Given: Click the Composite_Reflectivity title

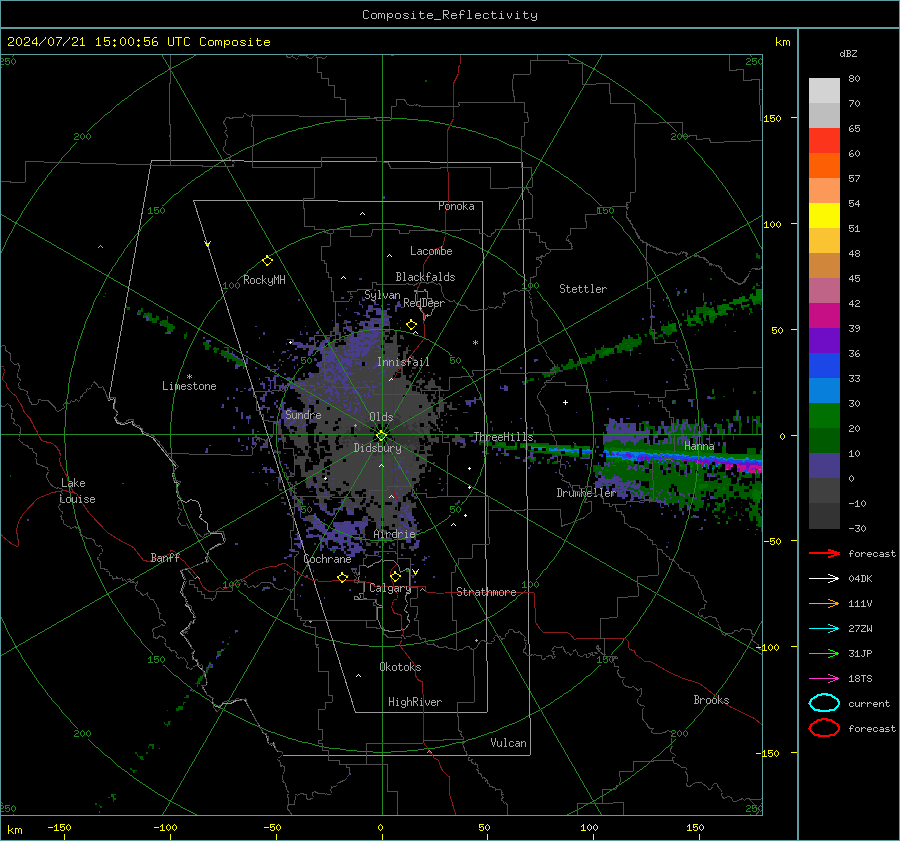Looking at the screenshot, I should tap(450, 15).
